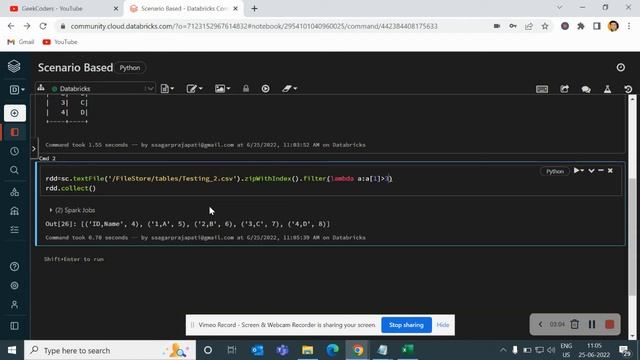640x360 pixels.
Task: Open the Help question mark icon
Action: click(14, 267)
